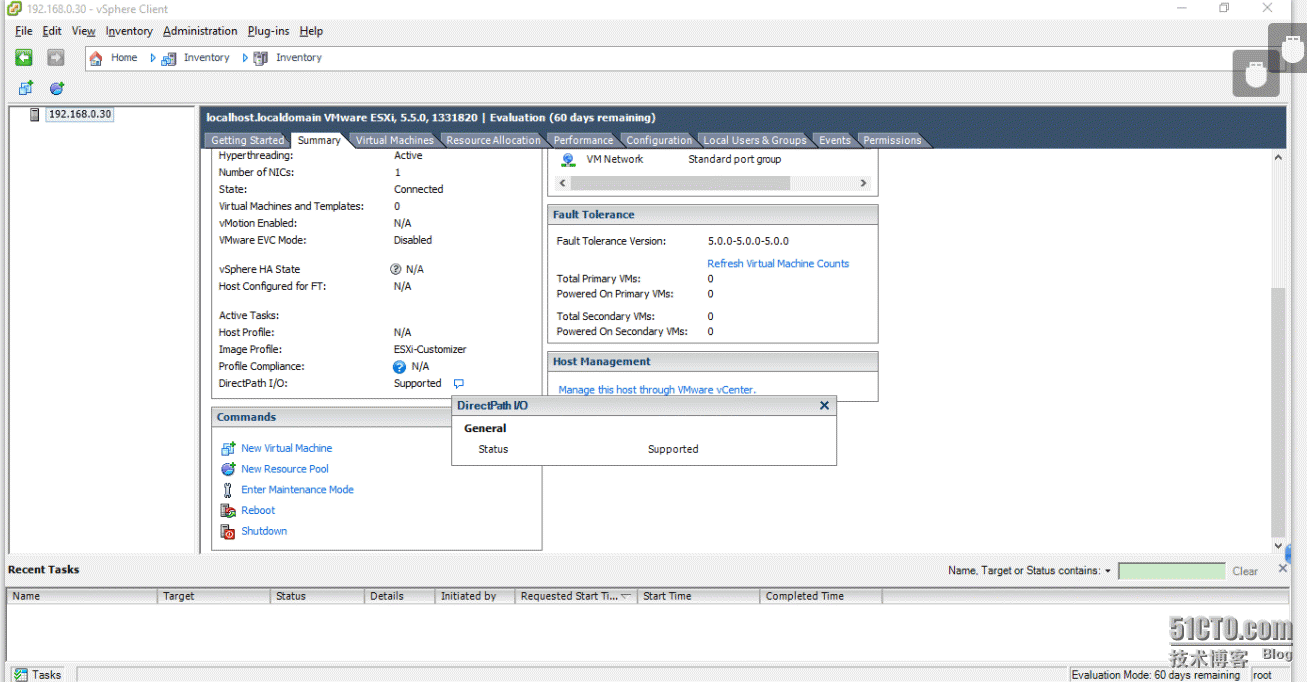Sort tasks by the Target column header
Viewport: 1307px width, 682px height.
coord(214,596)
